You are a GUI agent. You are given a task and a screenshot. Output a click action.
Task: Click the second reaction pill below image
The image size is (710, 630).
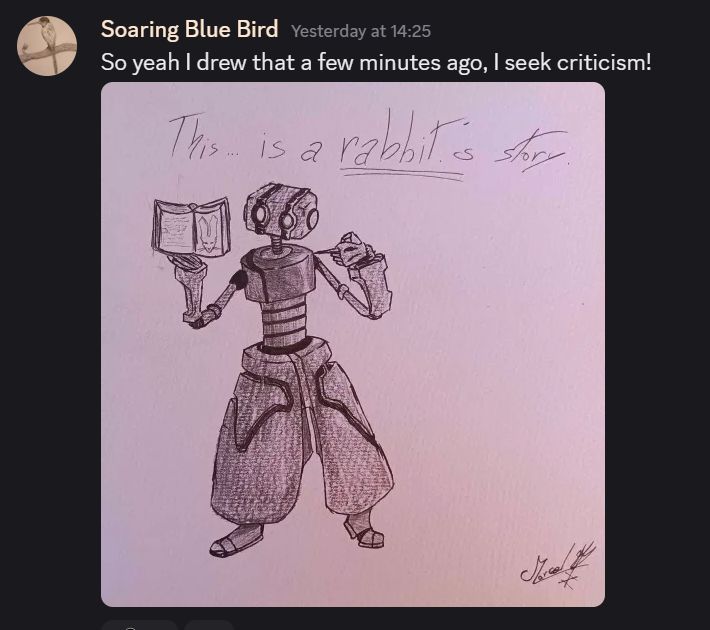click(x=209, y=625)
